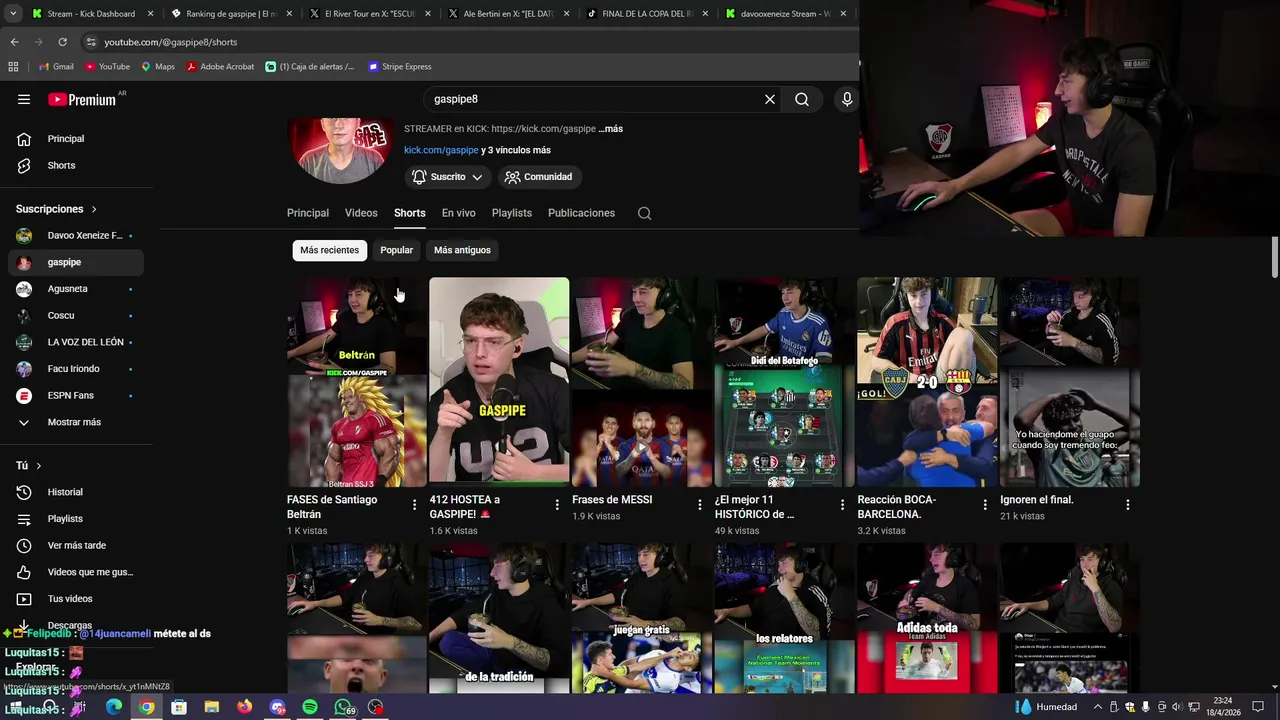Expand Mostrar más in subscriptions list
This screenshot has height=720, width=1280.
coord(76,422)
